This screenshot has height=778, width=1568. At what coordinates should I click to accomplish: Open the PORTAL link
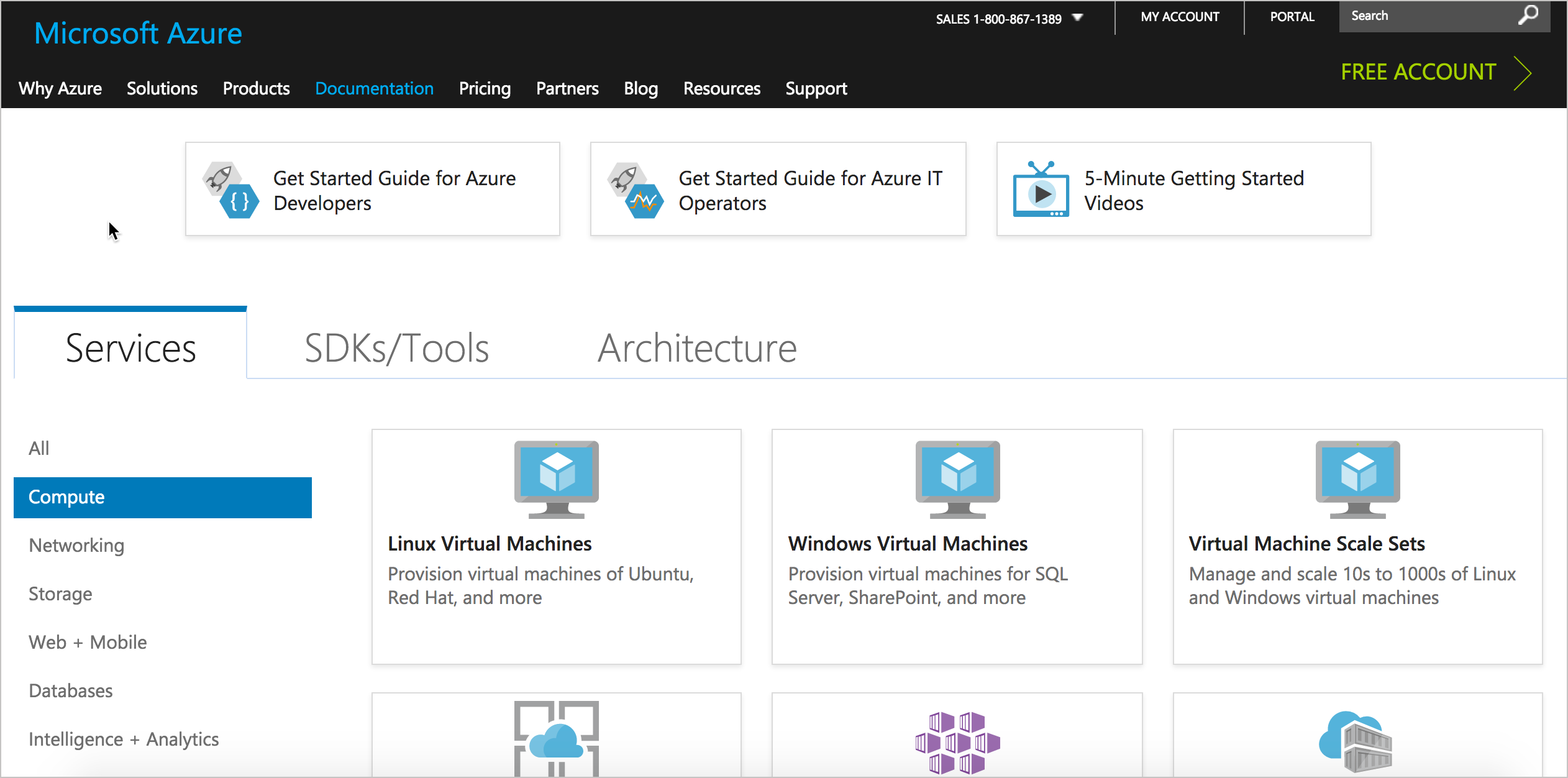click(x=1292, y=17)
